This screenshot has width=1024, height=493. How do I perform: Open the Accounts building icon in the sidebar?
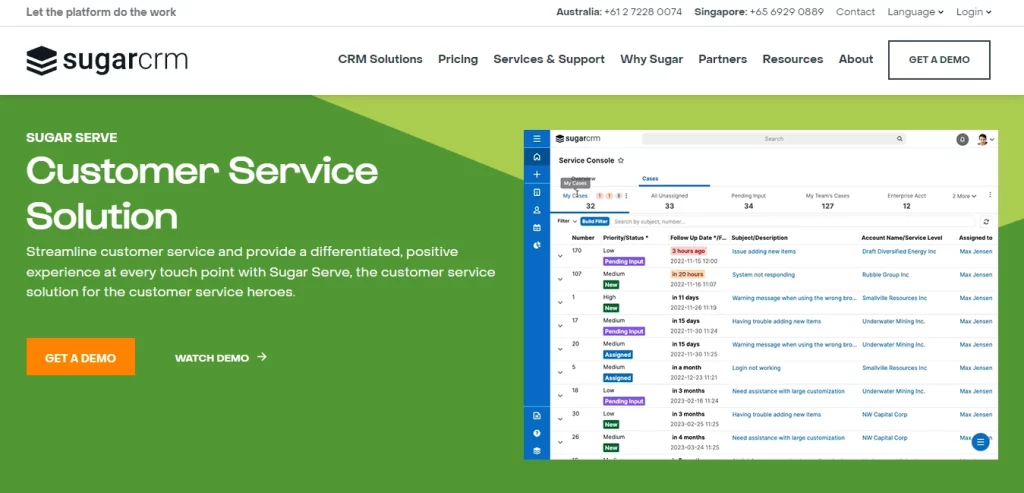537,193
